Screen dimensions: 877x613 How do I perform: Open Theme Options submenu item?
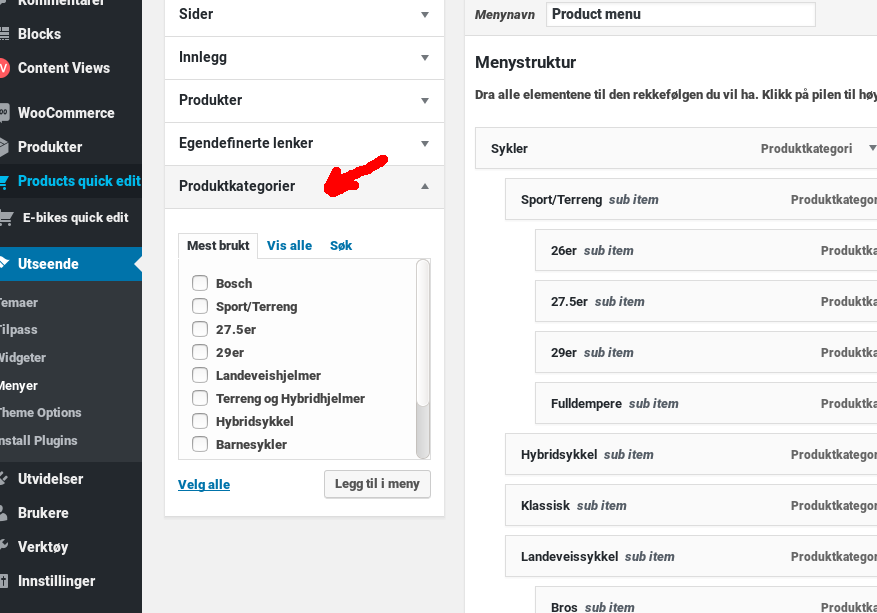tap(40, 413)
